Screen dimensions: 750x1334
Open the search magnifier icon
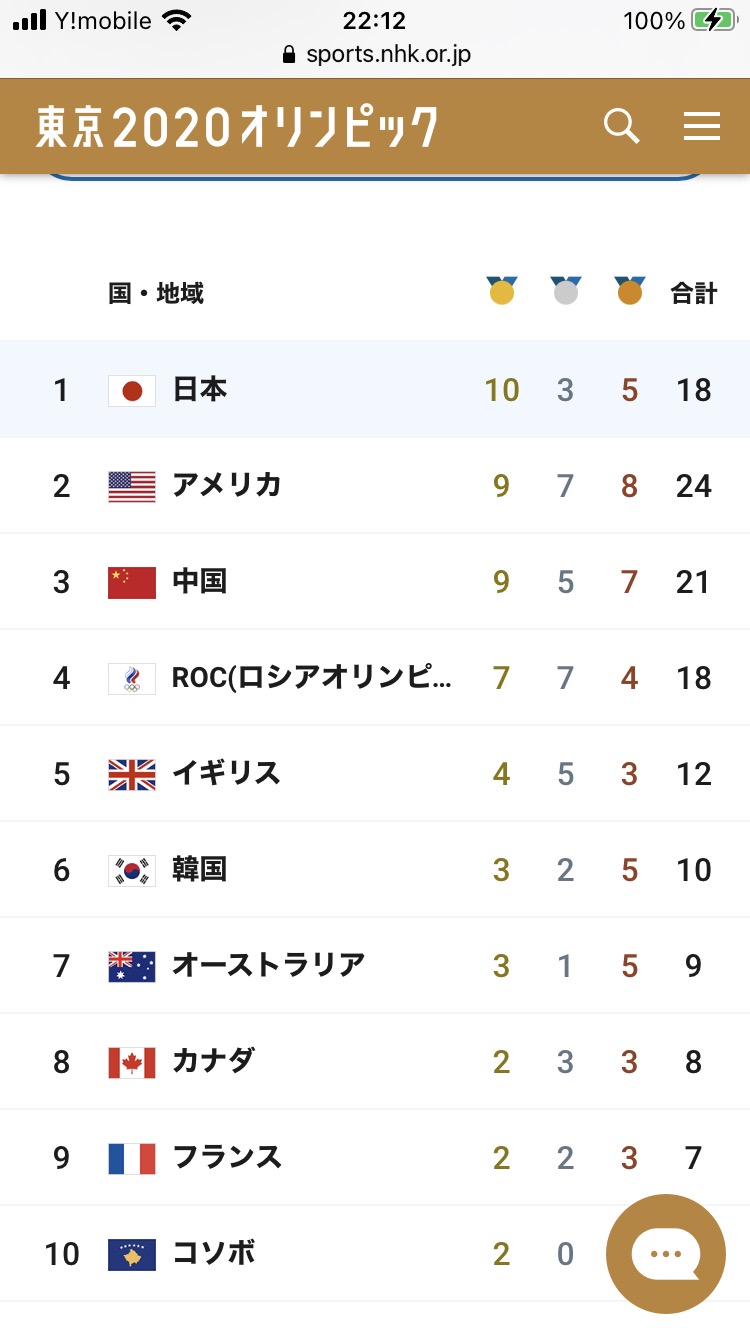[x=621, y=127]
